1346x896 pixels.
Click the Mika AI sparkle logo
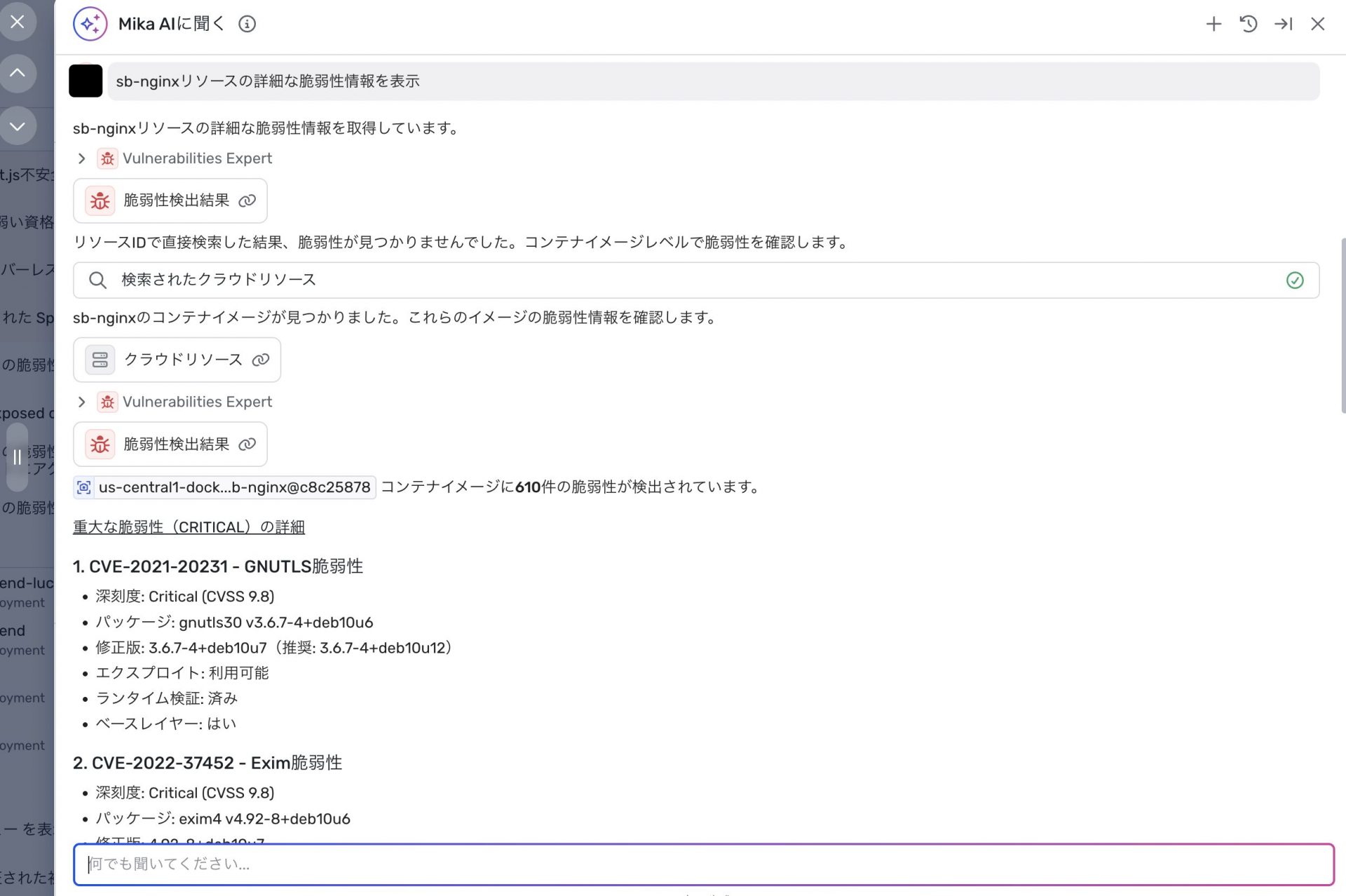(90, 24)
